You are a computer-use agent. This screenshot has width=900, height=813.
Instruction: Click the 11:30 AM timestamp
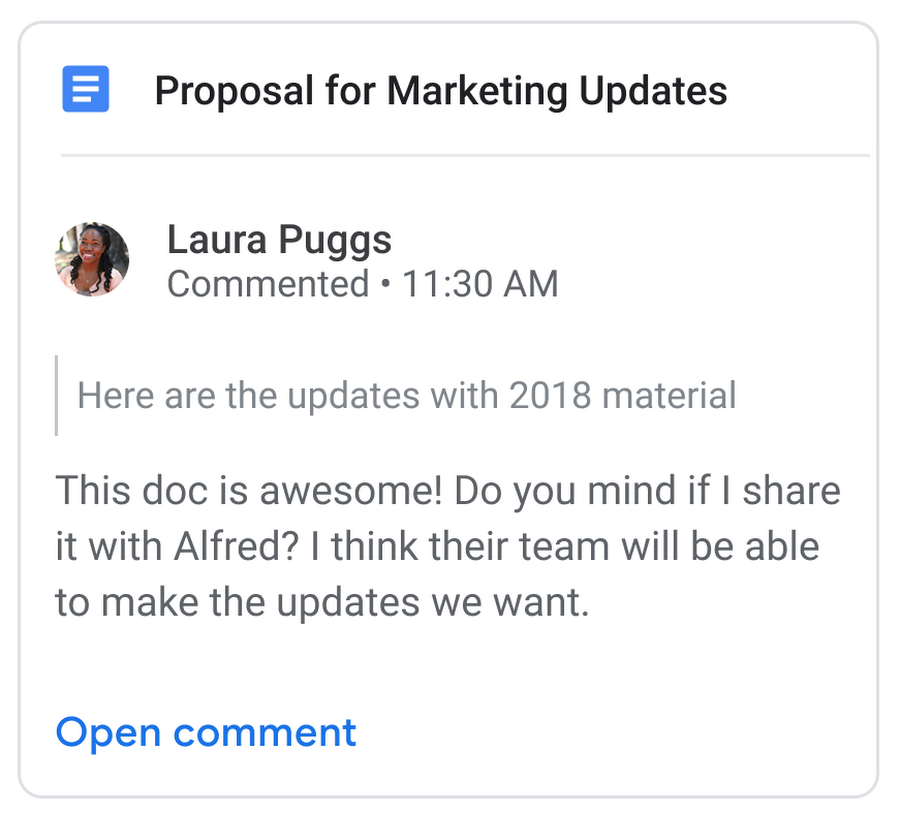[x=480, y=284]
